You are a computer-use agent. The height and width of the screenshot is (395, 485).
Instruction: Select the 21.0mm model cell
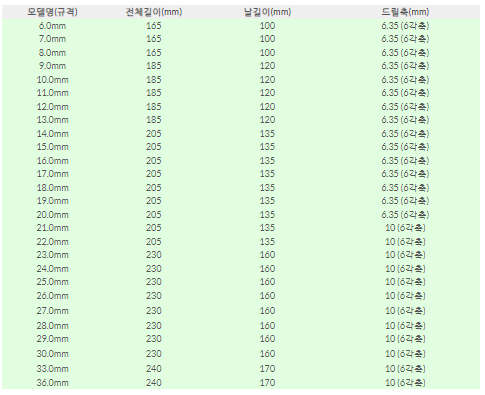click(52, 228)
